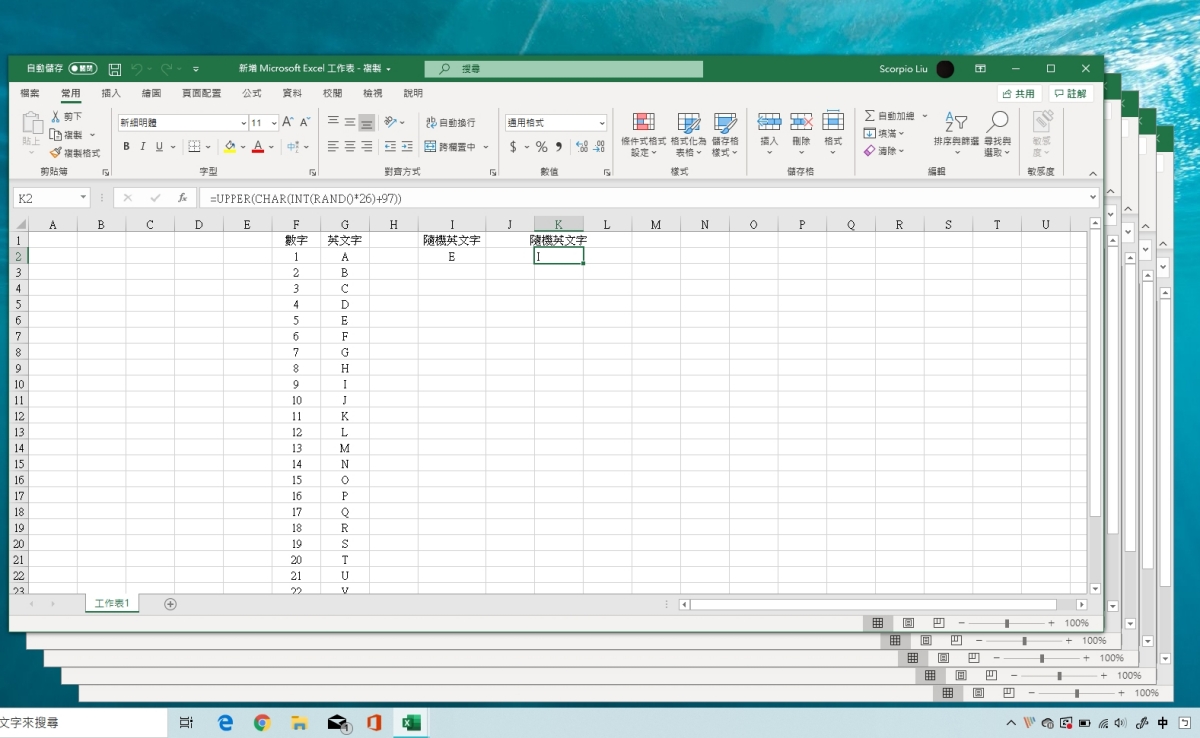This screenshot has height=738, width=1200.
Task: Toggle Wrap Text (自動換行)
Action: coord(450,122)
